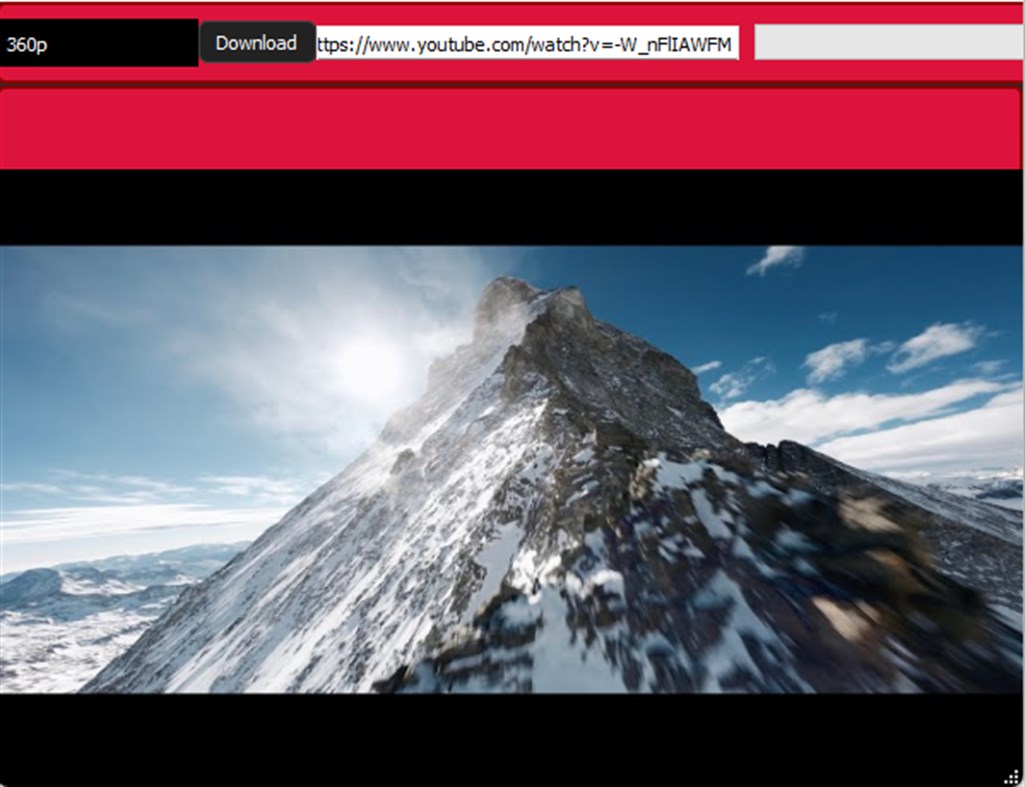This screenshot has width=1025, height=787.
Task: Click the video player to pause playback
Action: [x=512, y=470]
